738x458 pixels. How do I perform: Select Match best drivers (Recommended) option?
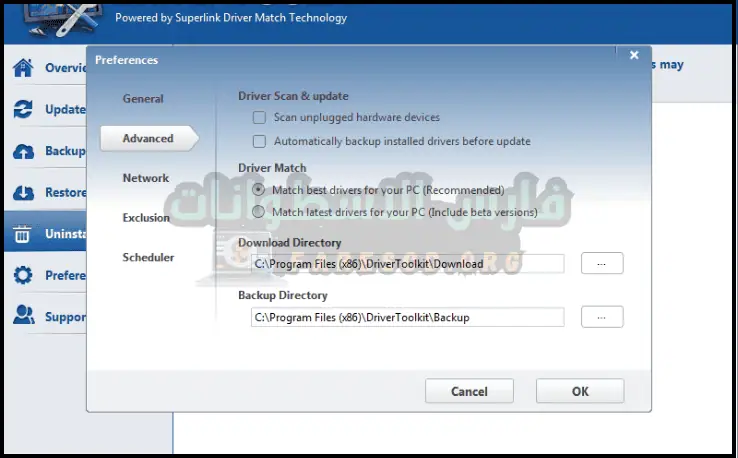pyautogui.click(x=260, y=189)
